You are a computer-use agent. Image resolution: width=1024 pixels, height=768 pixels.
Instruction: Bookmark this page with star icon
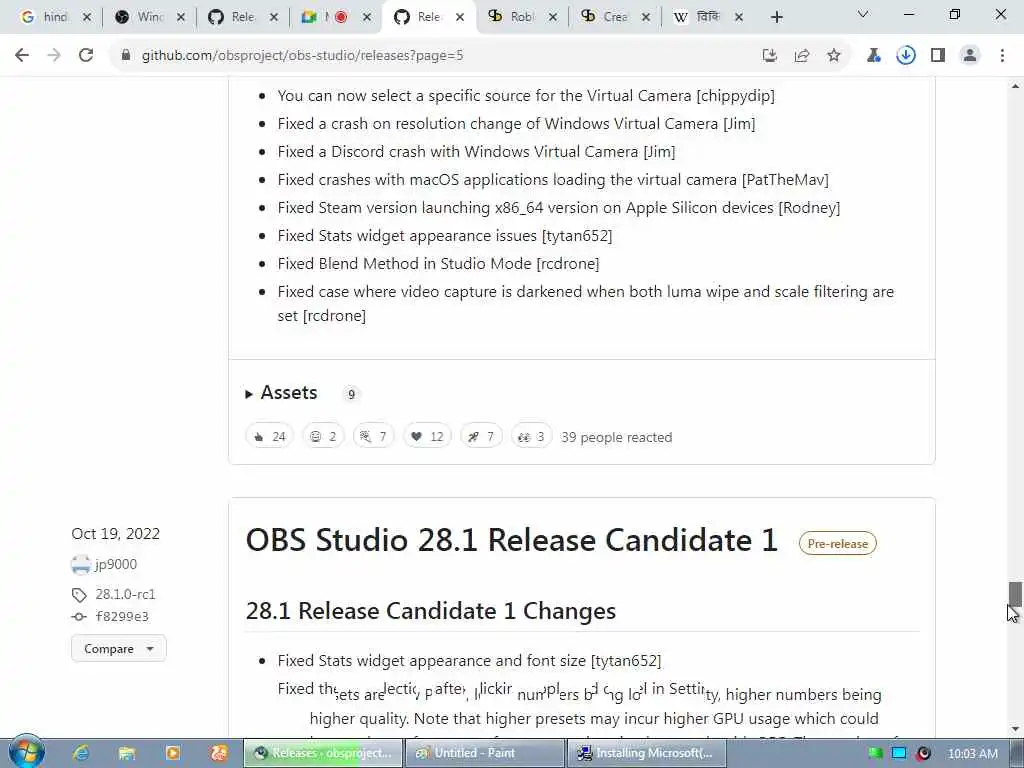click(x=834, y=56)
